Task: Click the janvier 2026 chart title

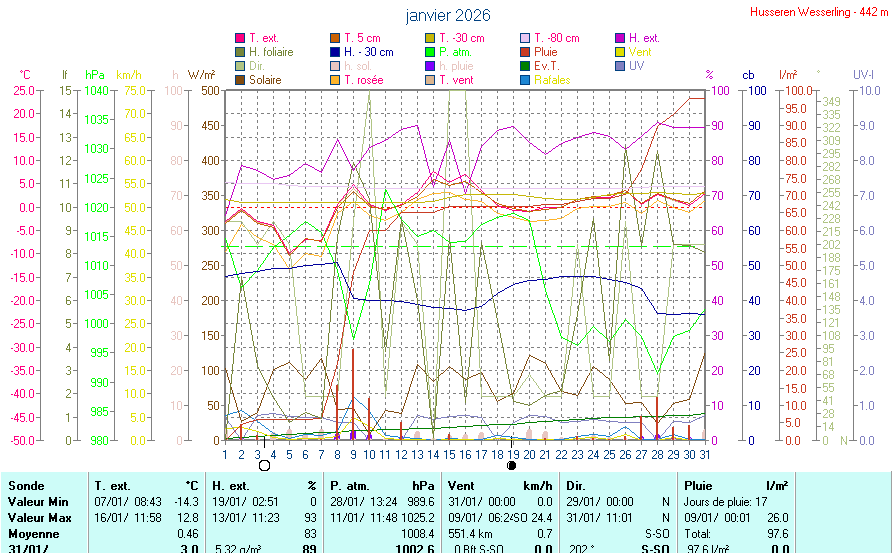Action: [x=448, y=16]
